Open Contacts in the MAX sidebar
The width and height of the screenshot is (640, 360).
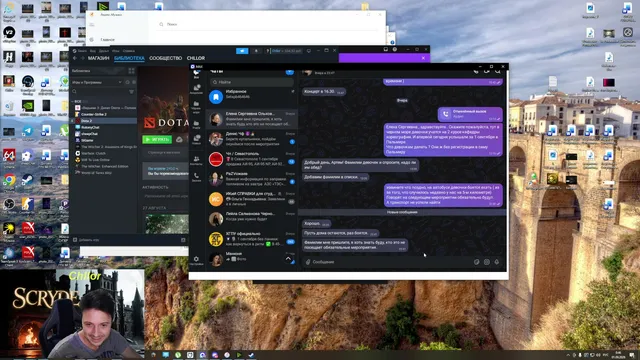[196, 160]
